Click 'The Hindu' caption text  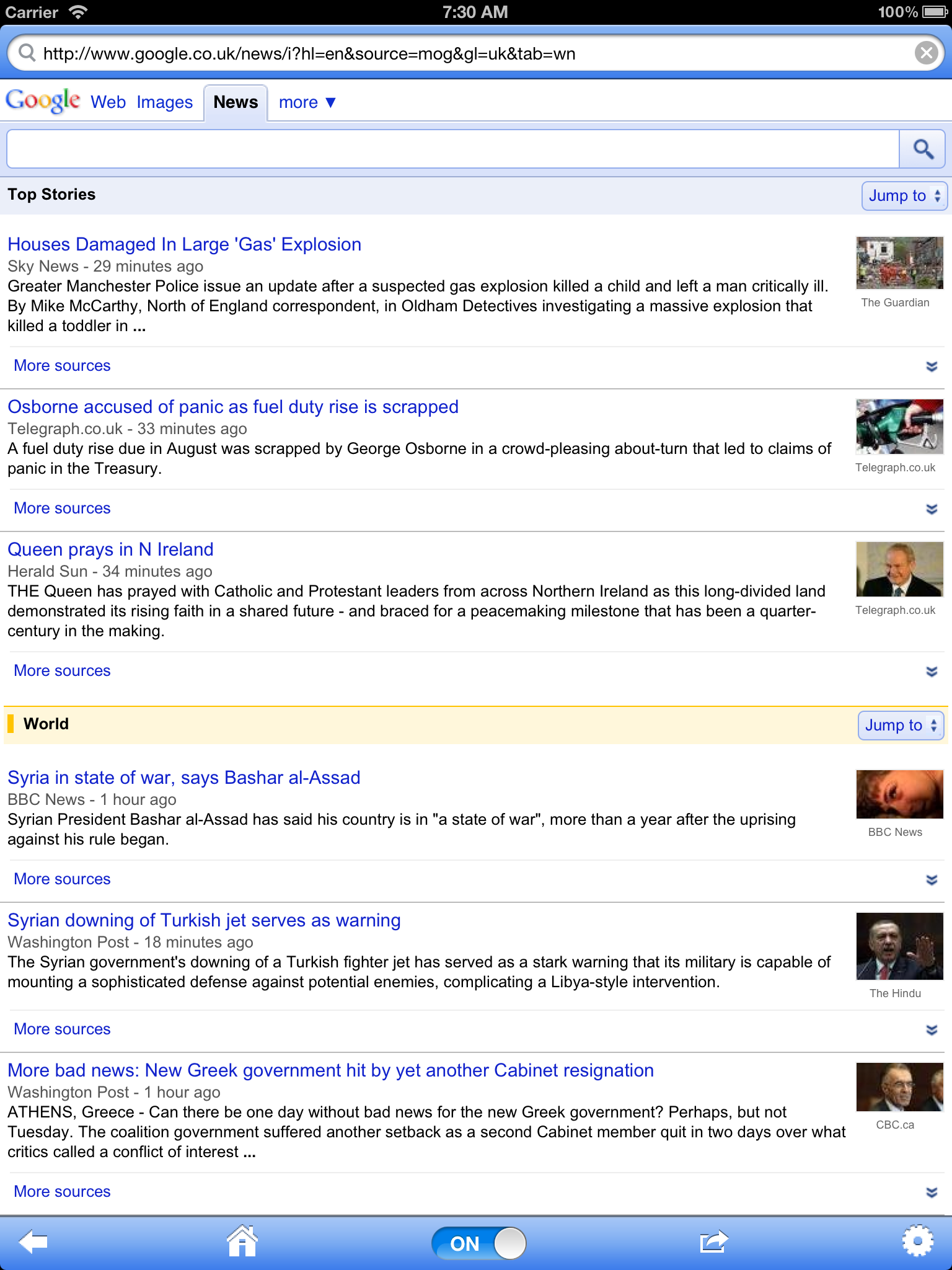coord(895,993)
